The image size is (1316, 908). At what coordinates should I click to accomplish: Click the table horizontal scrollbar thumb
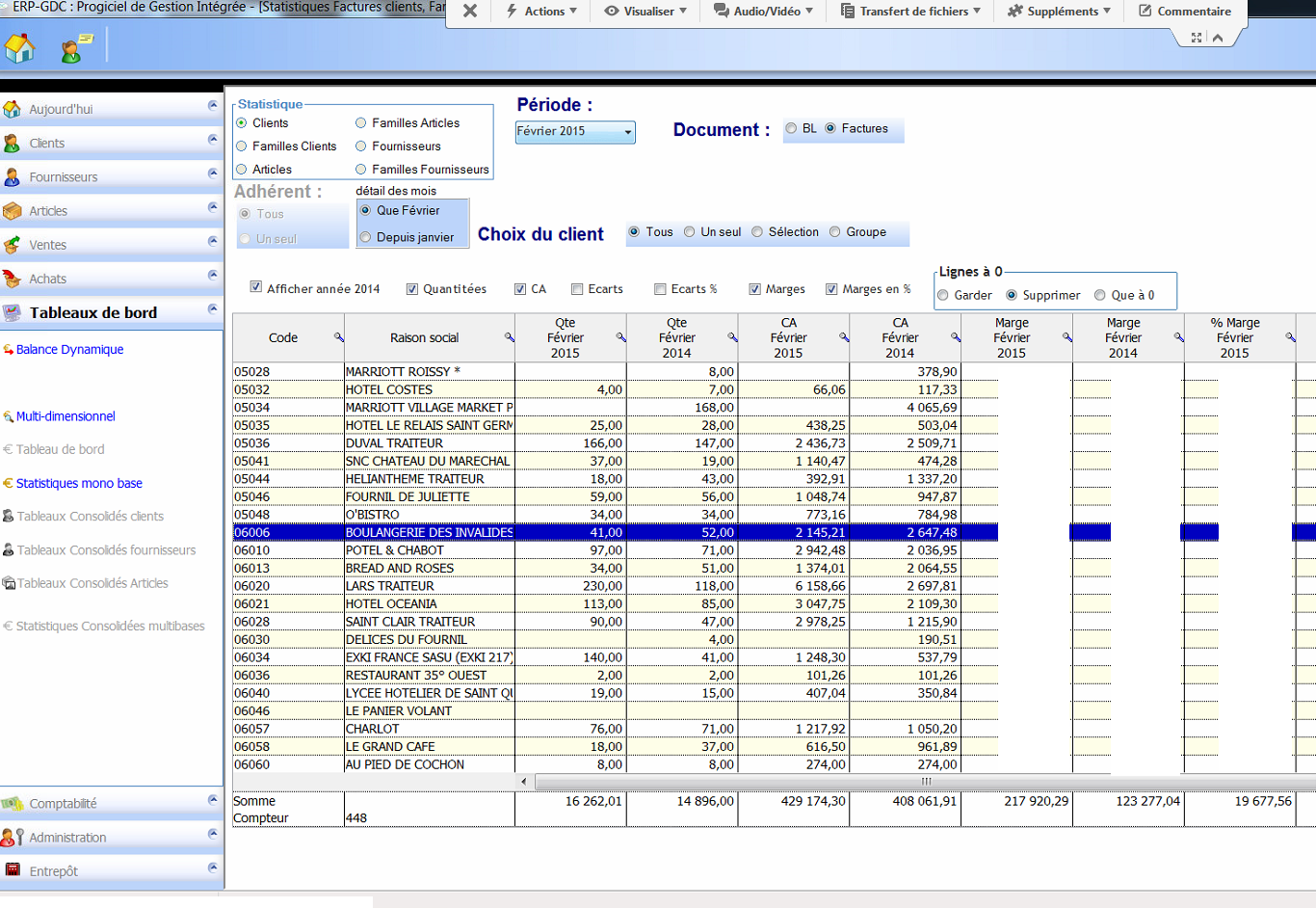click(925, 782)
